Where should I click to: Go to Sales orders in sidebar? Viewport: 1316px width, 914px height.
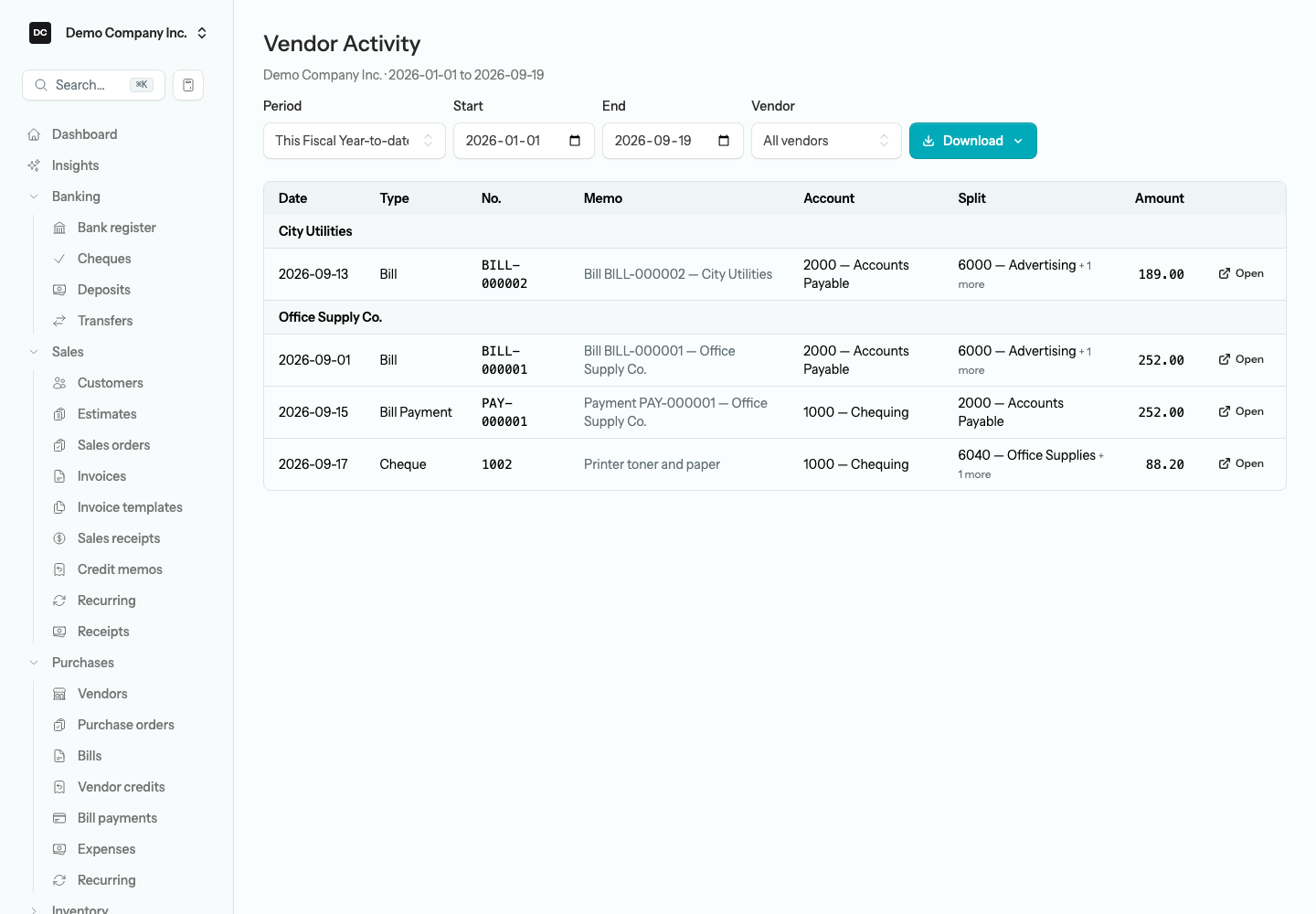(113, 445)
